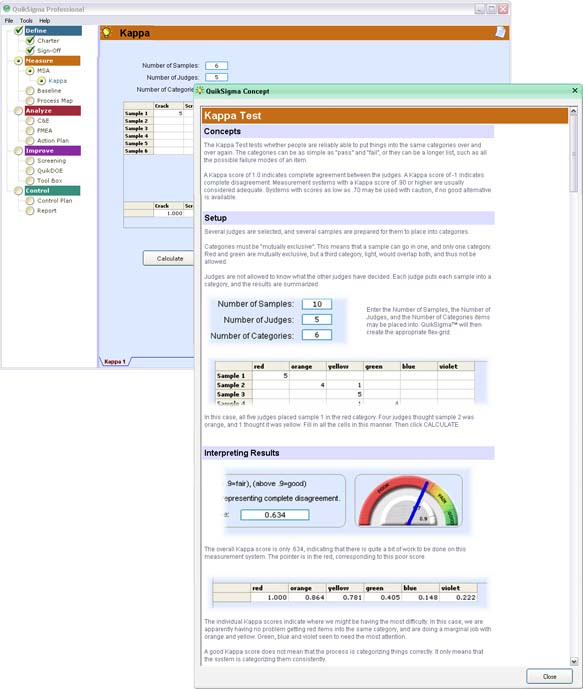Click the 1.000 Crack result cell
Viewport: 583px width, 689px height.
point(168,213)
